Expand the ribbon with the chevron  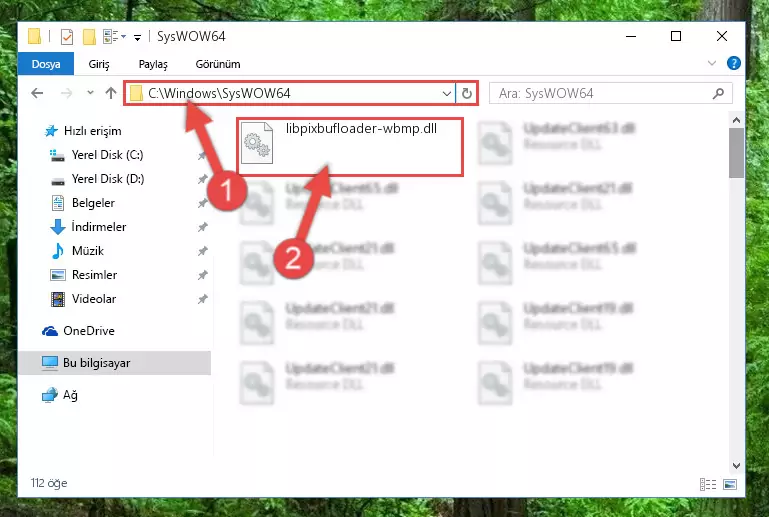coord(712,63)
